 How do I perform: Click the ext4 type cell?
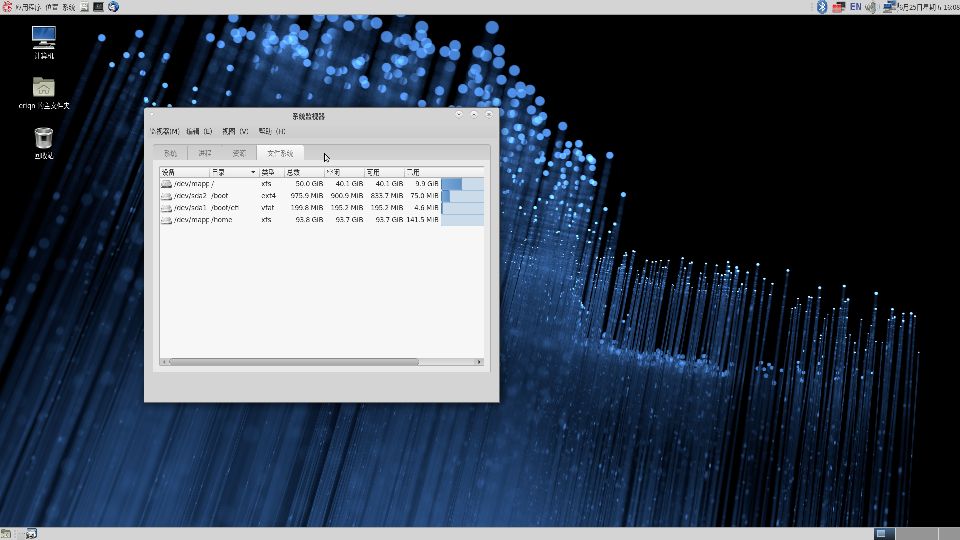(268, 196)
